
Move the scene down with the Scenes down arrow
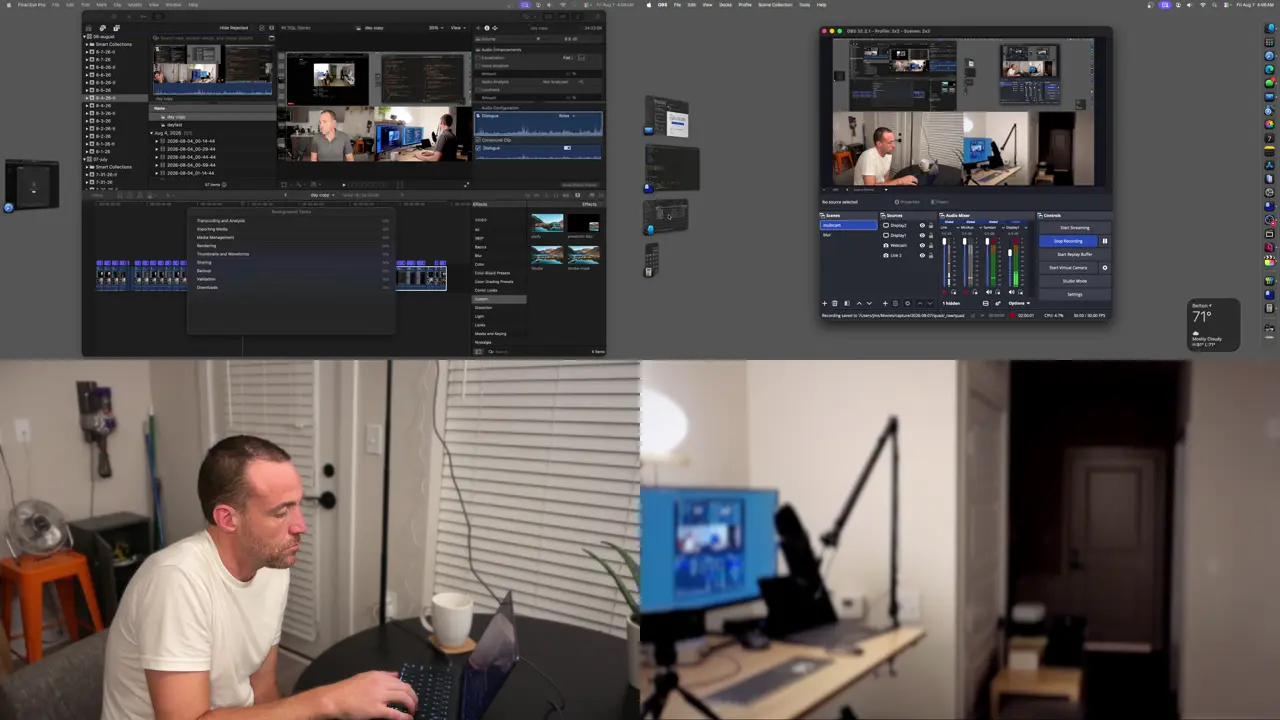click(x=868, y=303)
